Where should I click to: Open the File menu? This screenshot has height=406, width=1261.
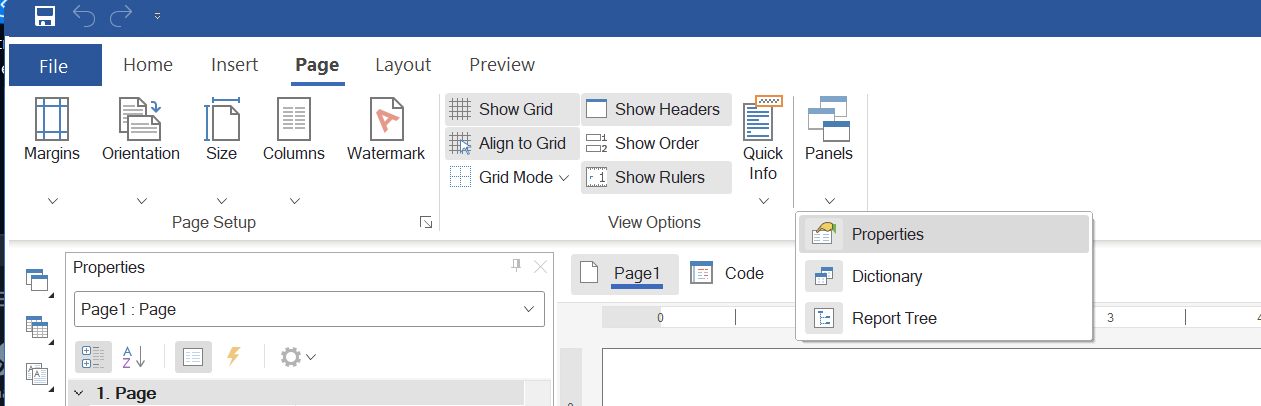pos(54,66)
